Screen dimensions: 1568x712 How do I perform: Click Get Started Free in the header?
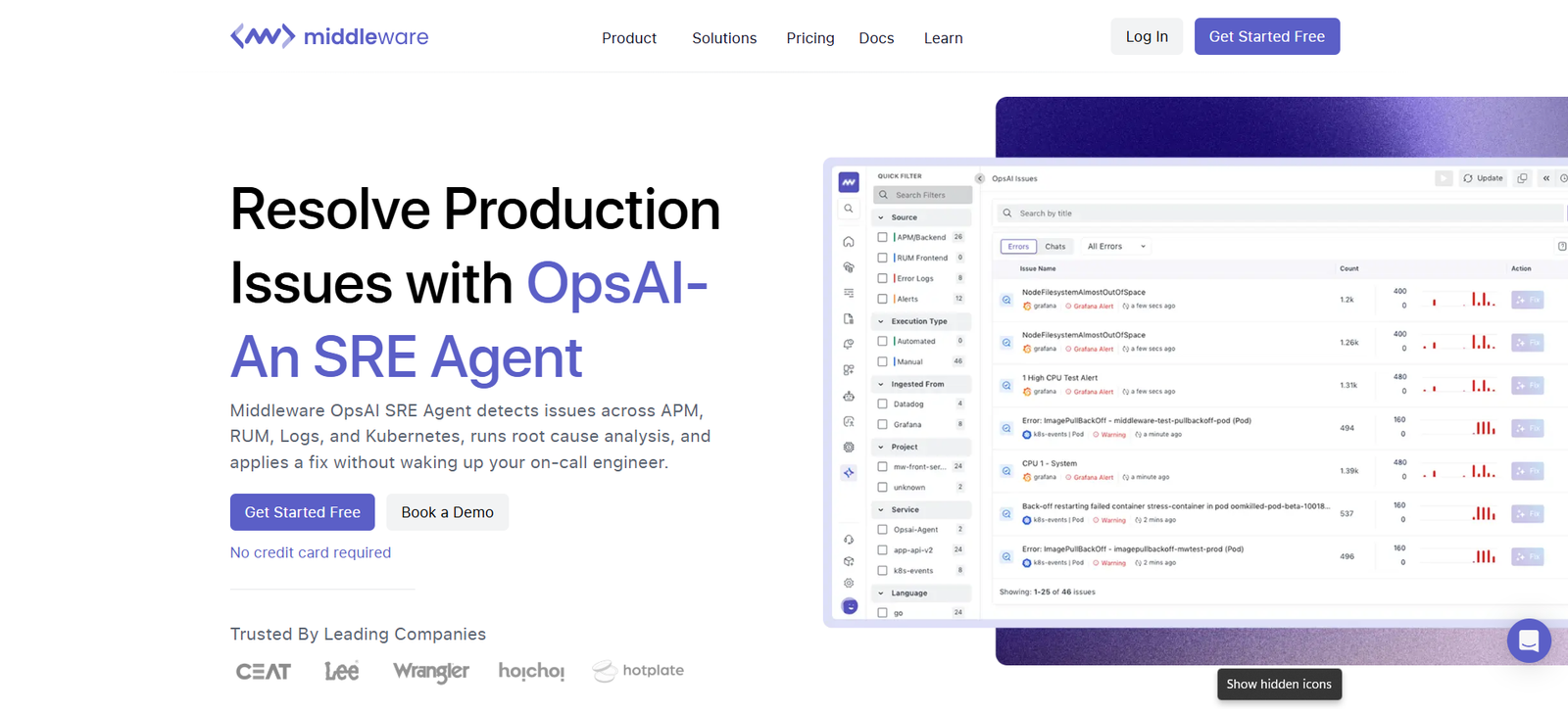[x=1267, y=36]
